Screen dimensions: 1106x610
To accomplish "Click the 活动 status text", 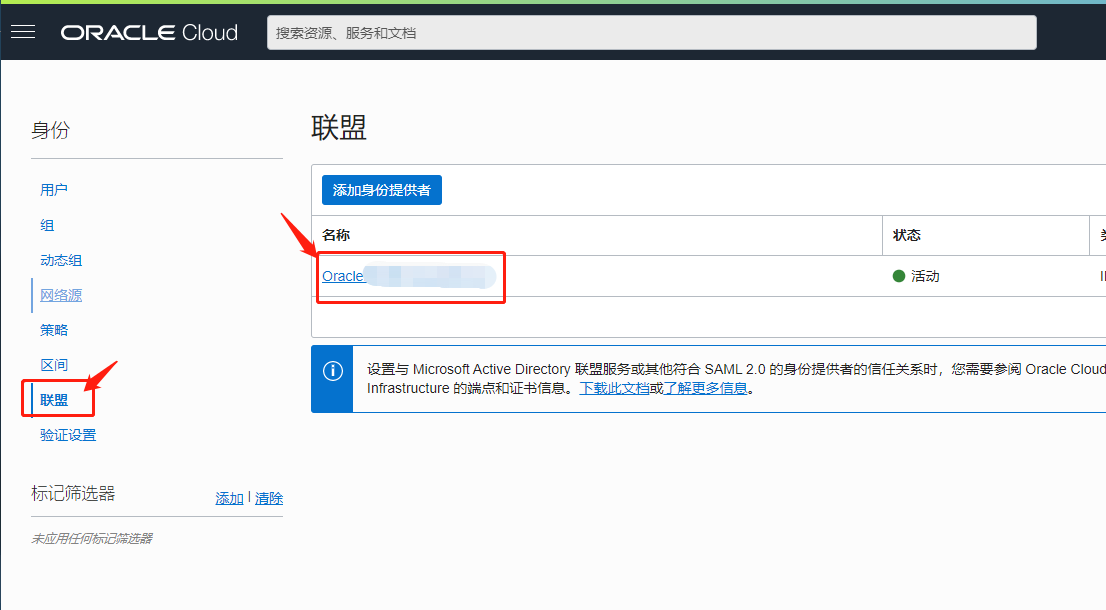I will (925, 276).
